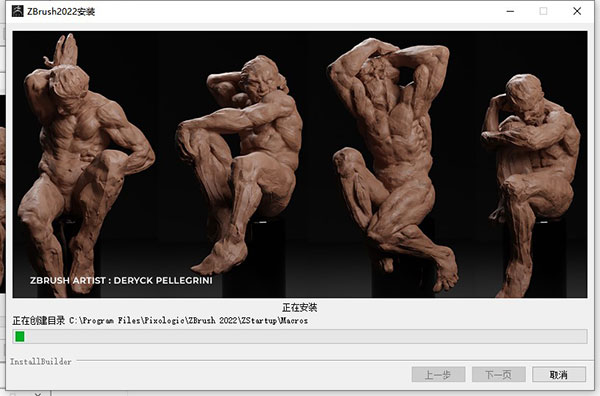
Task: Click the 正在安装 status heading
Action: coord(300,307)
